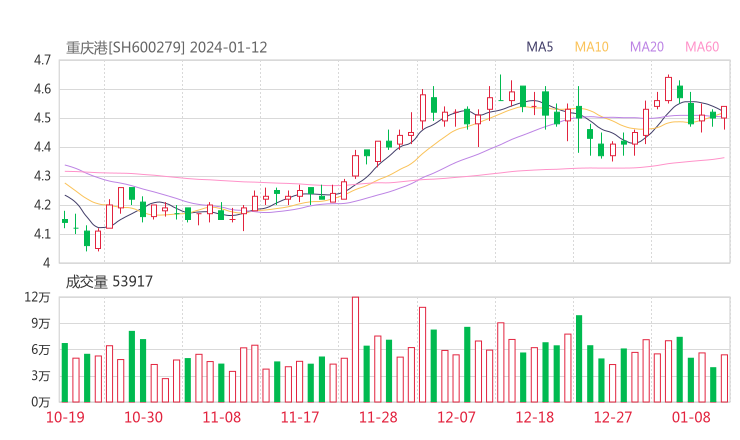Click the 01-08 date axis label
Image resolution: width=740 pixels, height=440 pixels.
coord(691,417)
